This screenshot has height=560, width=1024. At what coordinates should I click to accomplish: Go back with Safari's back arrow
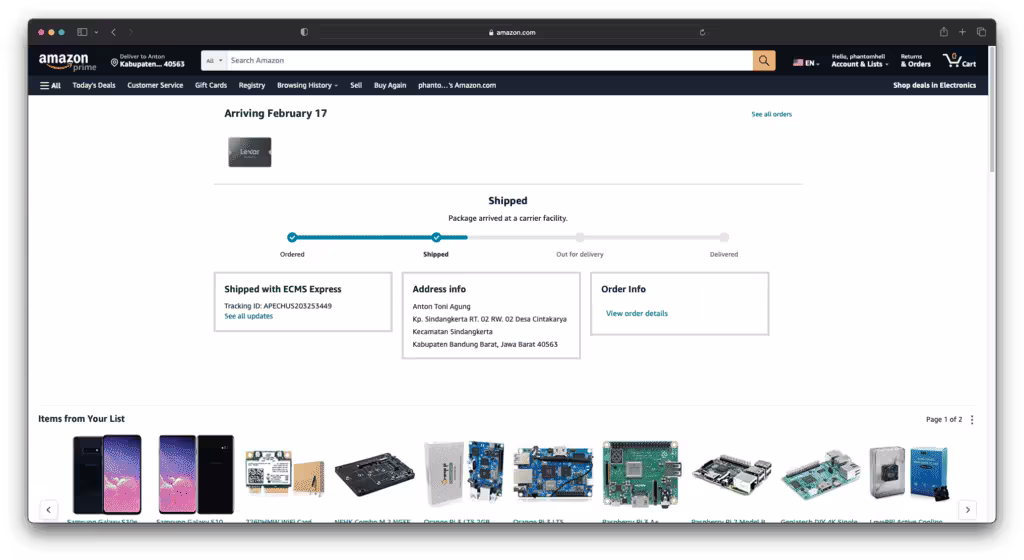point(114,32)
